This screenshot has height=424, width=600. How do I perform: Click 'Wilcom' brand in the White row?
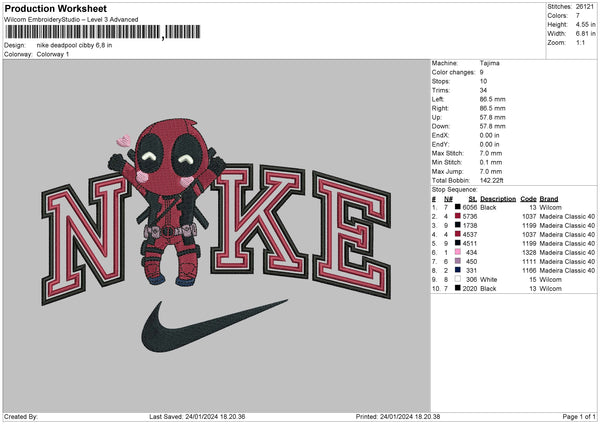point(551,279)
